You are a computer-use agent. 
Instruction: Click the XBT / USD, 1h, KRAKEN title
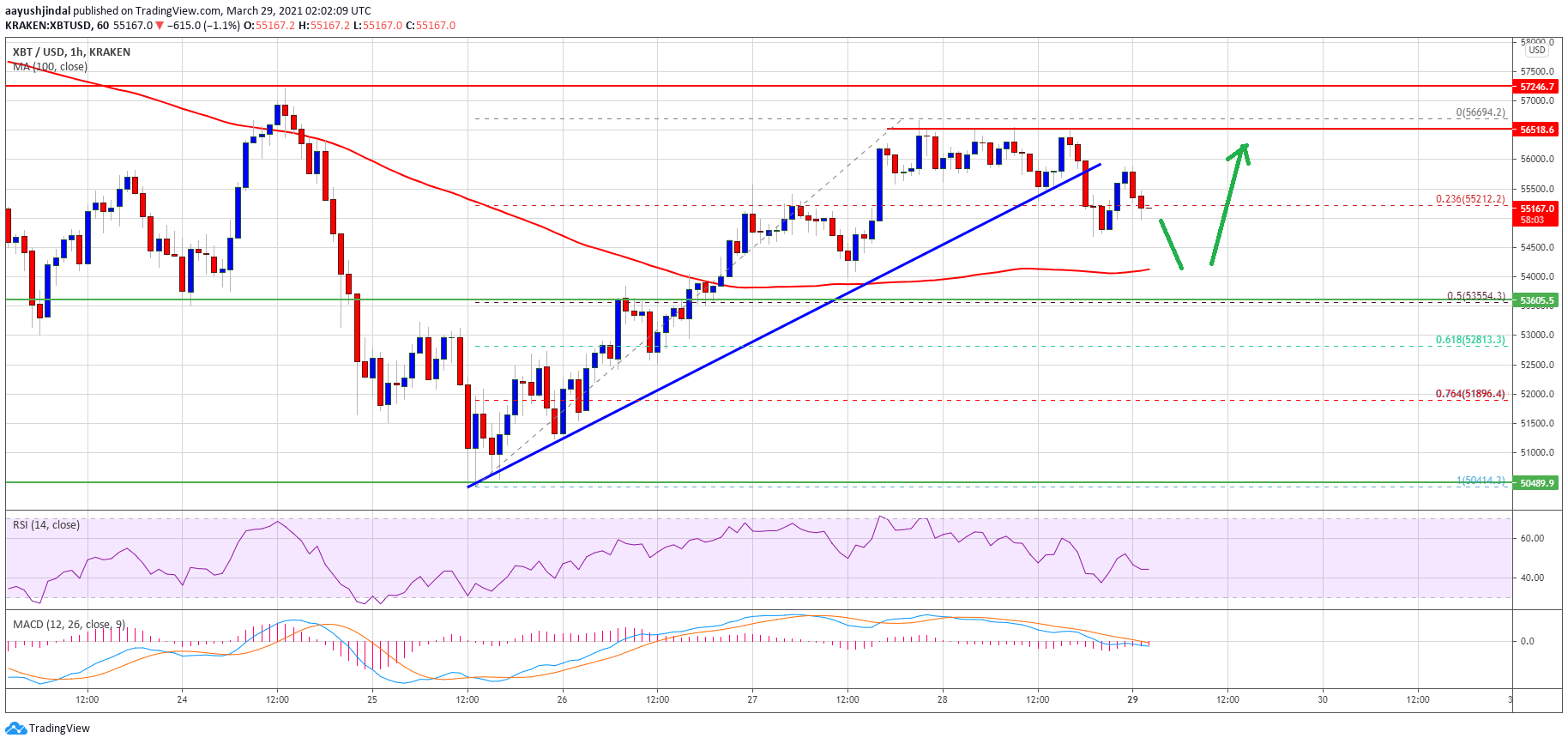point(71,52)
